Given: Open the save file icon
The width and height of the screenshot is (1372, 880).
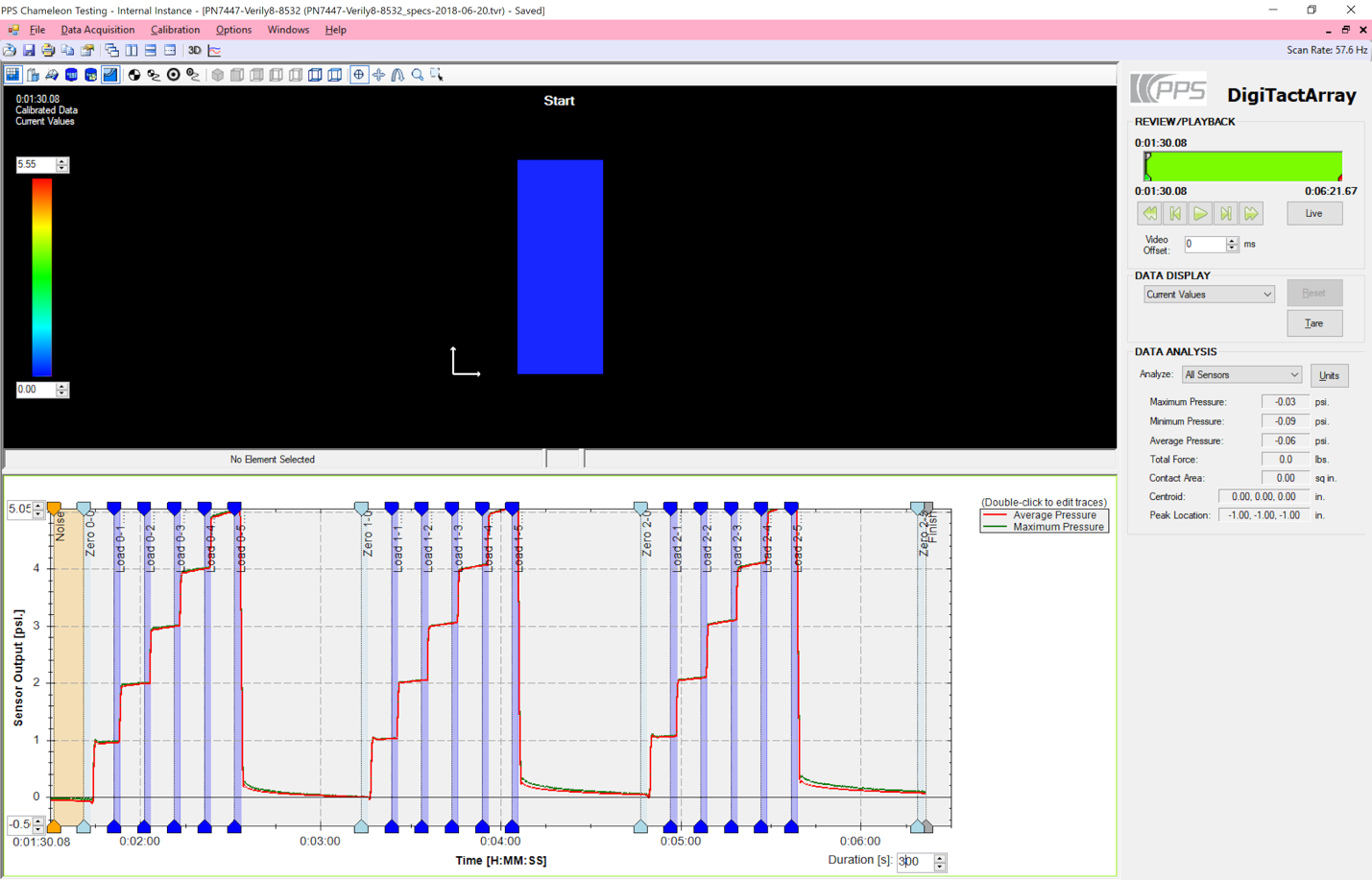Looking at the screenshot, I should (28, 49).
